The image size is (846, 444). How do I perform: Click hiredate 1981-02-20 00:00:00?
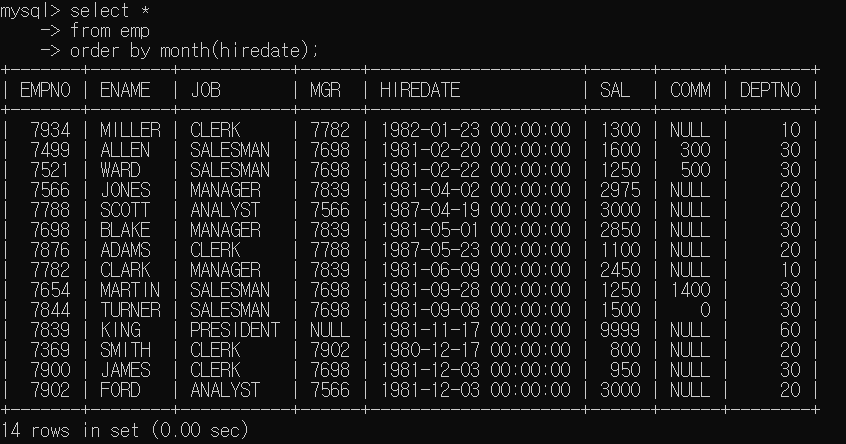[475, 150]
